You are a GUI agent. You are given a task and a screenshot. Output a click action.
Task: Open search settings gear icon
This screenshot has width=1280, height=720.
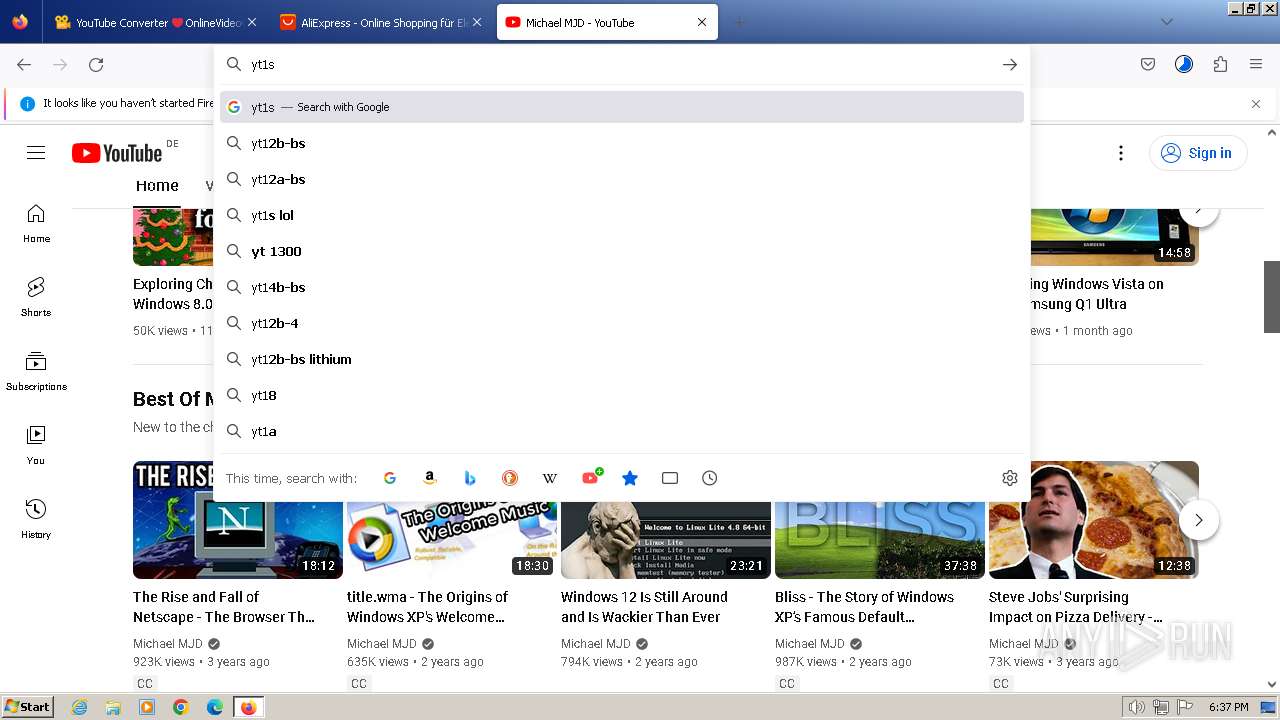(x=1010, y=478)
